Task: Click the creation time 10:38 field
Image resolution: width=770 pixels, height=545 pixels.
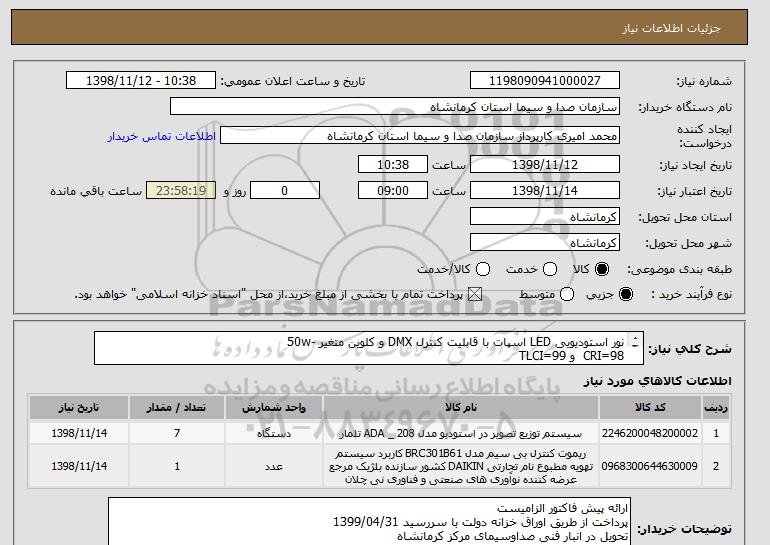Action: point(393,164)
